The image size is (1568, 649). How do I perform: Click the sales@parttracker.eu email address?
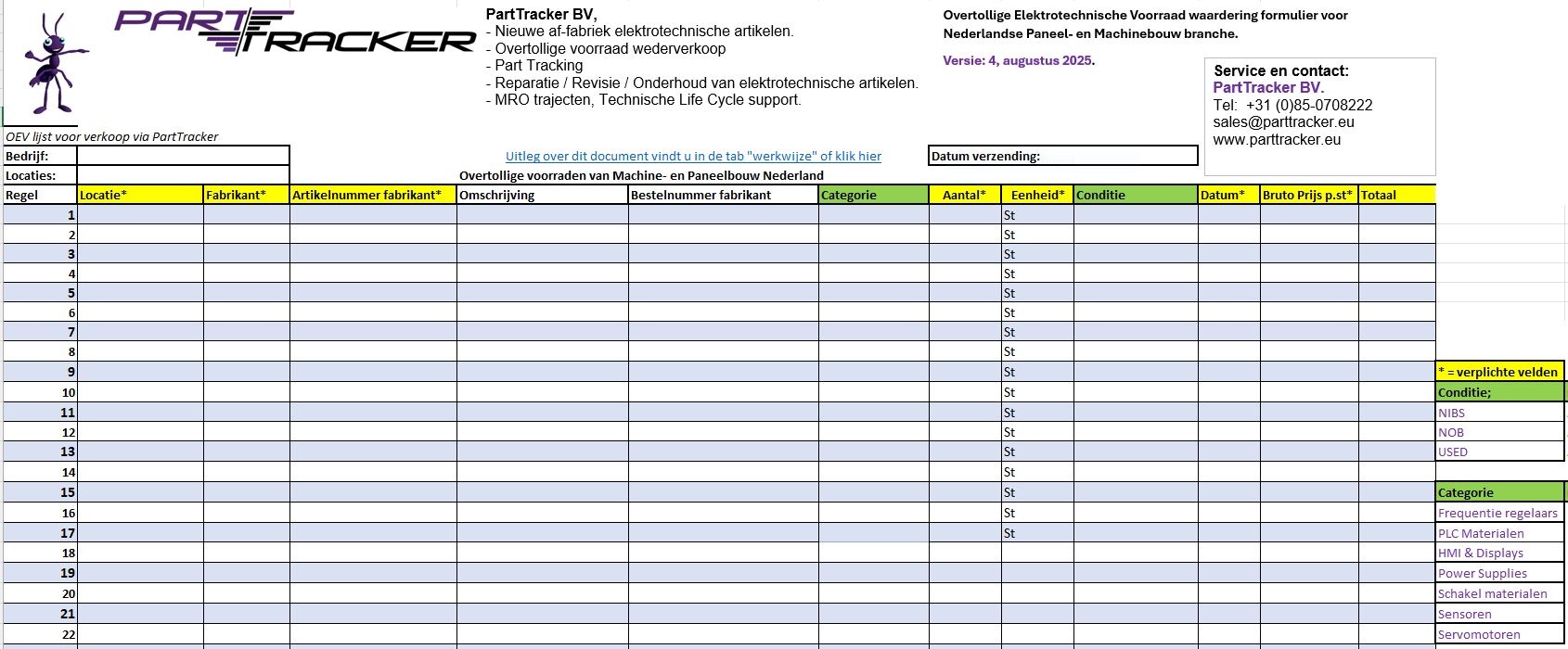[1283, 122]
